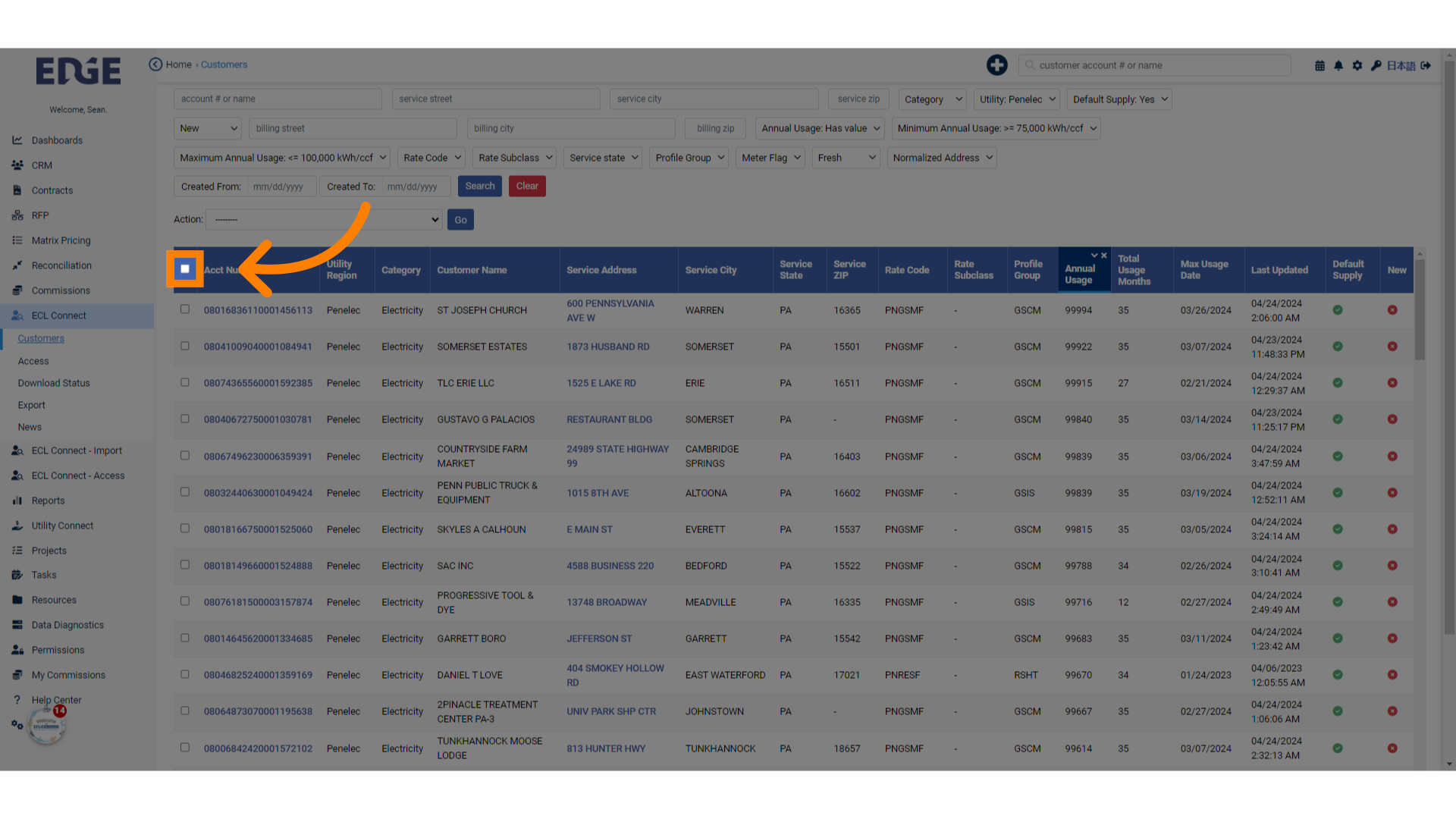Click the back arrow icon beside Home
This screenshot has width=1456, height=819.
[x=155, y=64]
